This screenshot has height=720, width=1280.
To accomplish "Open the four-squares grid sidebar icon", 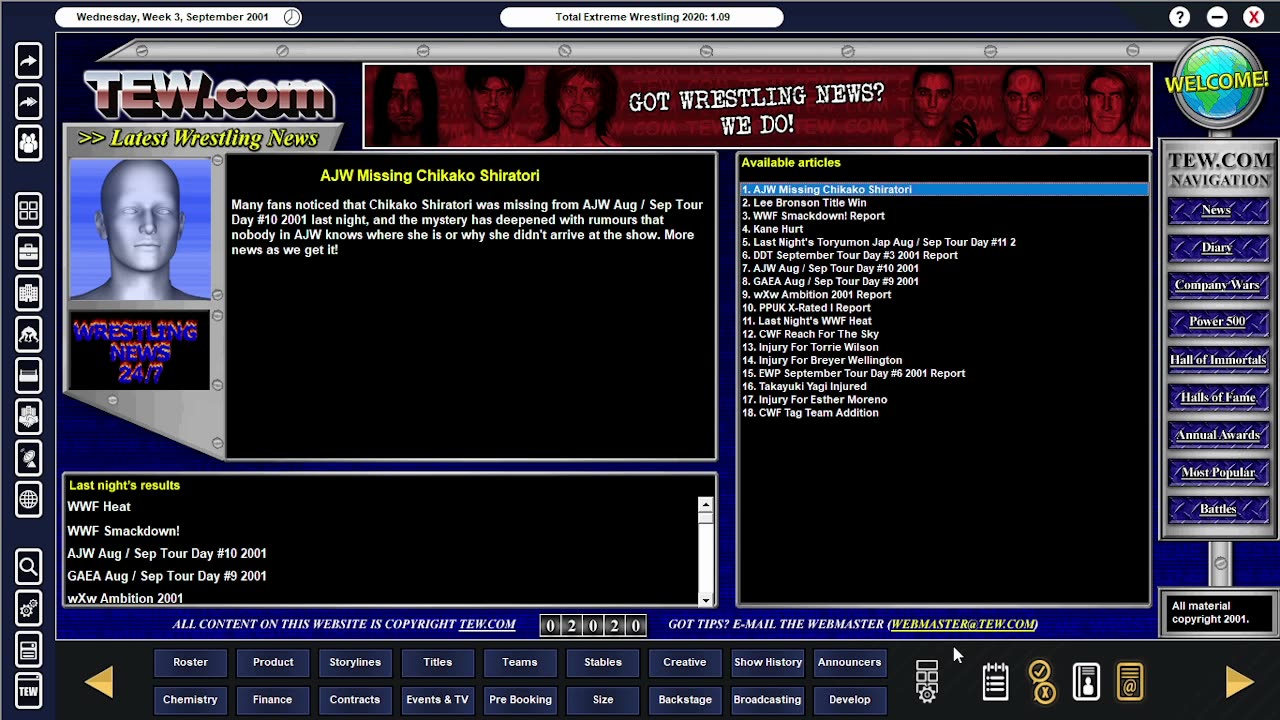I will pos(28,211).
